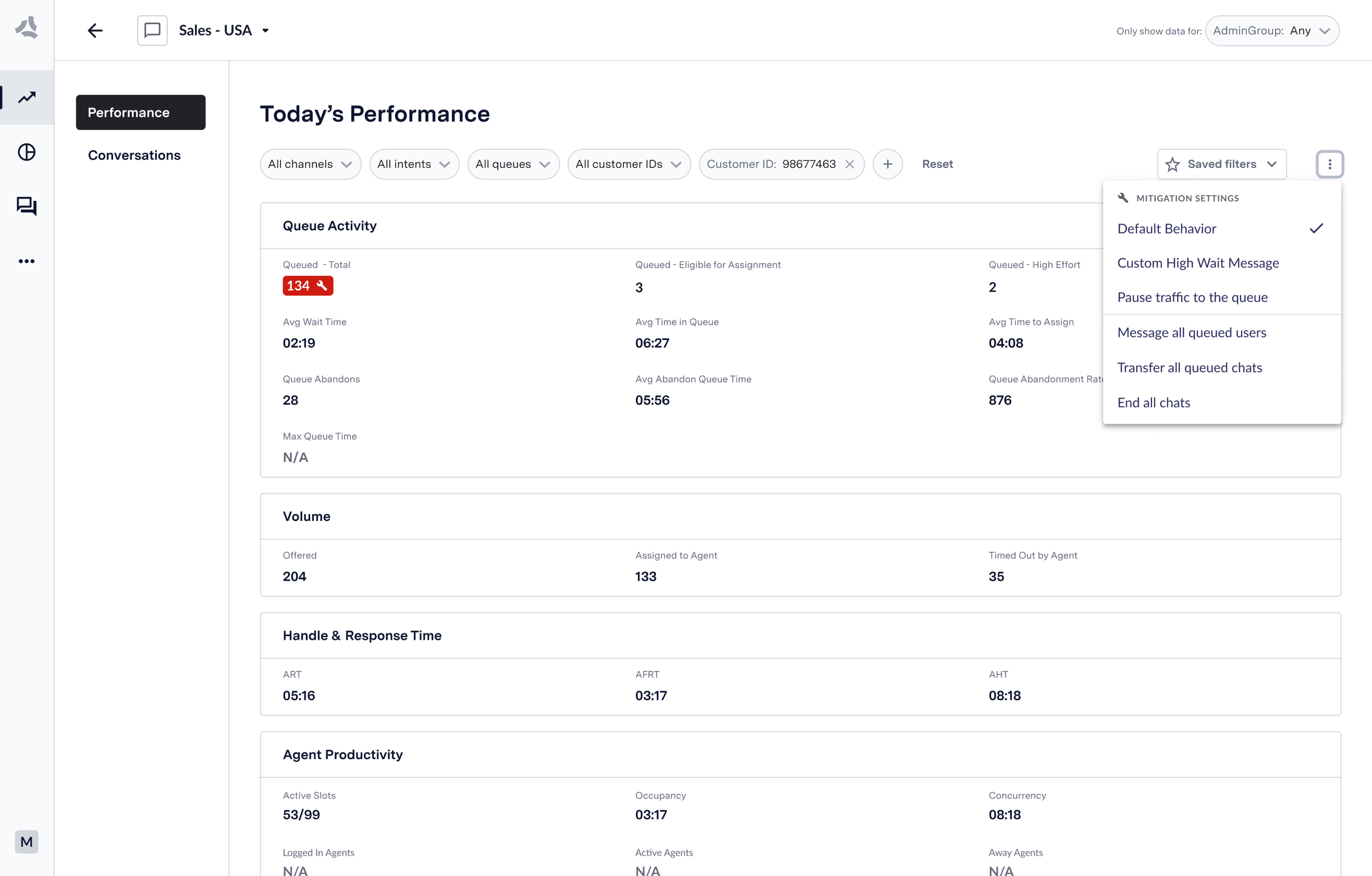Select Pause traffic to the queue
The height and width of the screenshot is (876, 1372).
point(1192,297)
